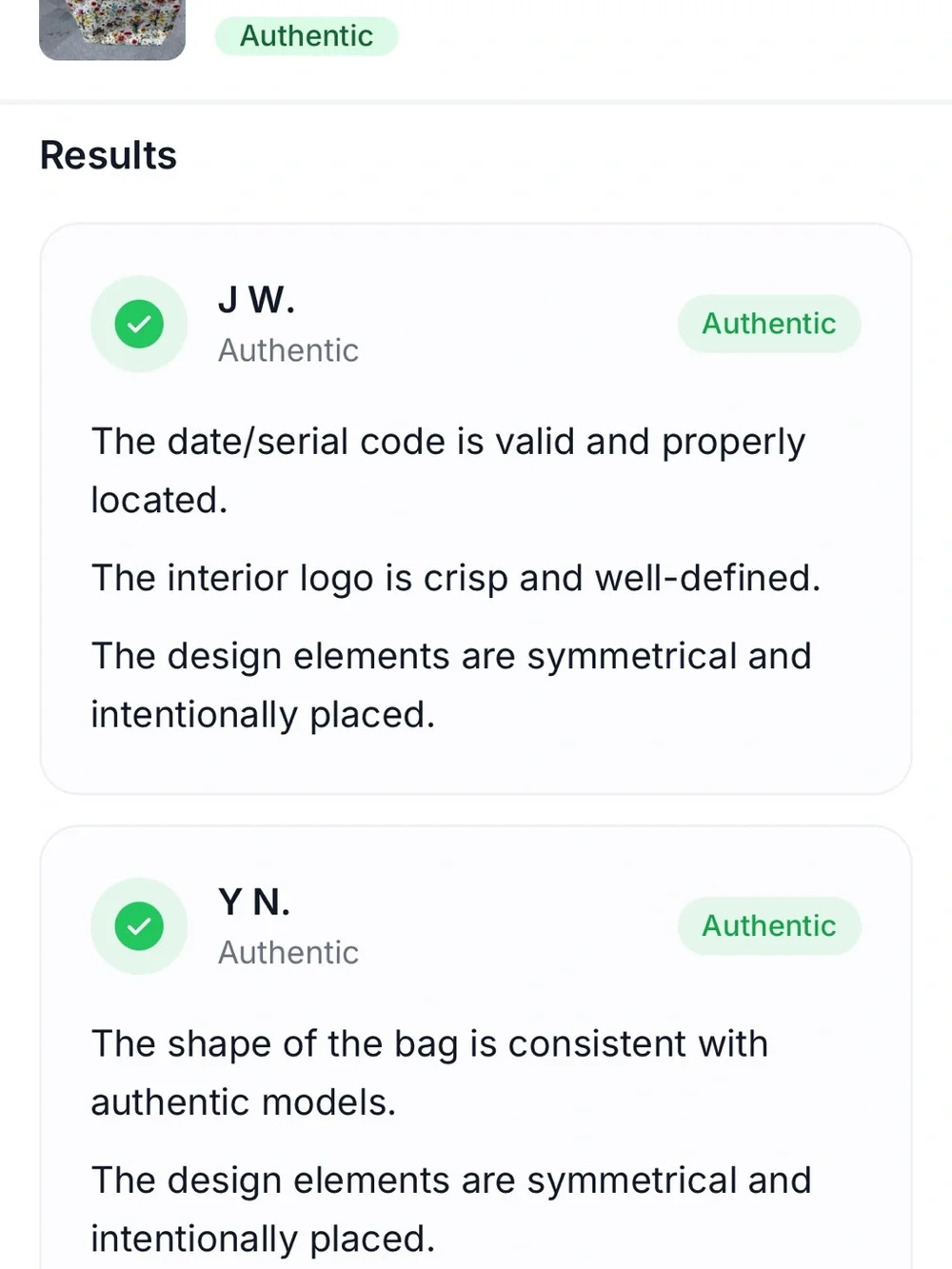The width and height of the screenshot is (952, 1269).
Task: Tap the green checkmark icon beside J W.
Action: (x=139, y=324)
